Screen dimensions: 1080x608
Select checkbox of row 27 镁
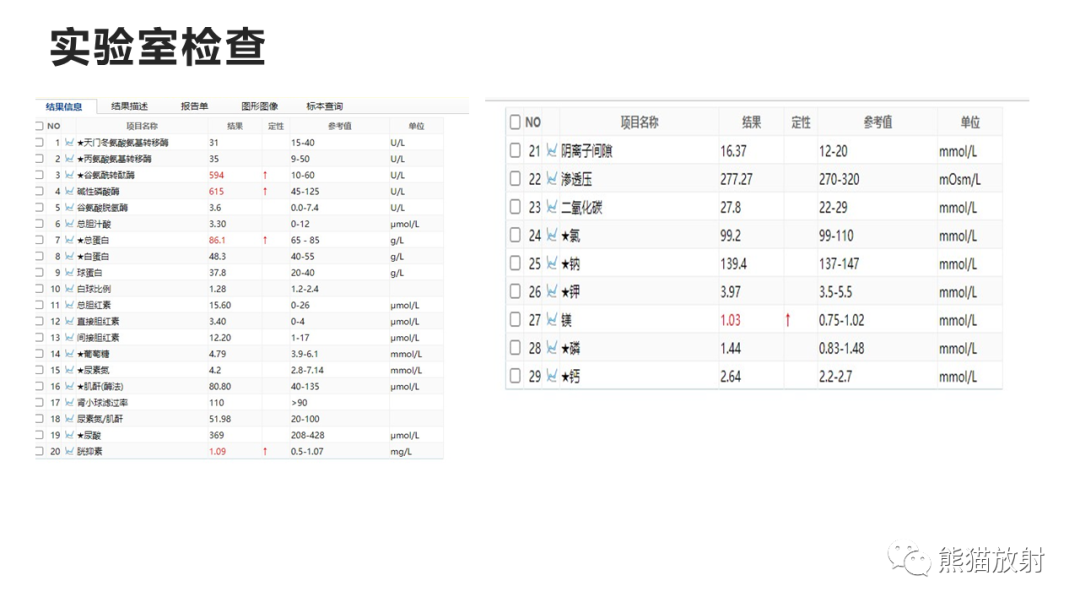tap(515, 319)
